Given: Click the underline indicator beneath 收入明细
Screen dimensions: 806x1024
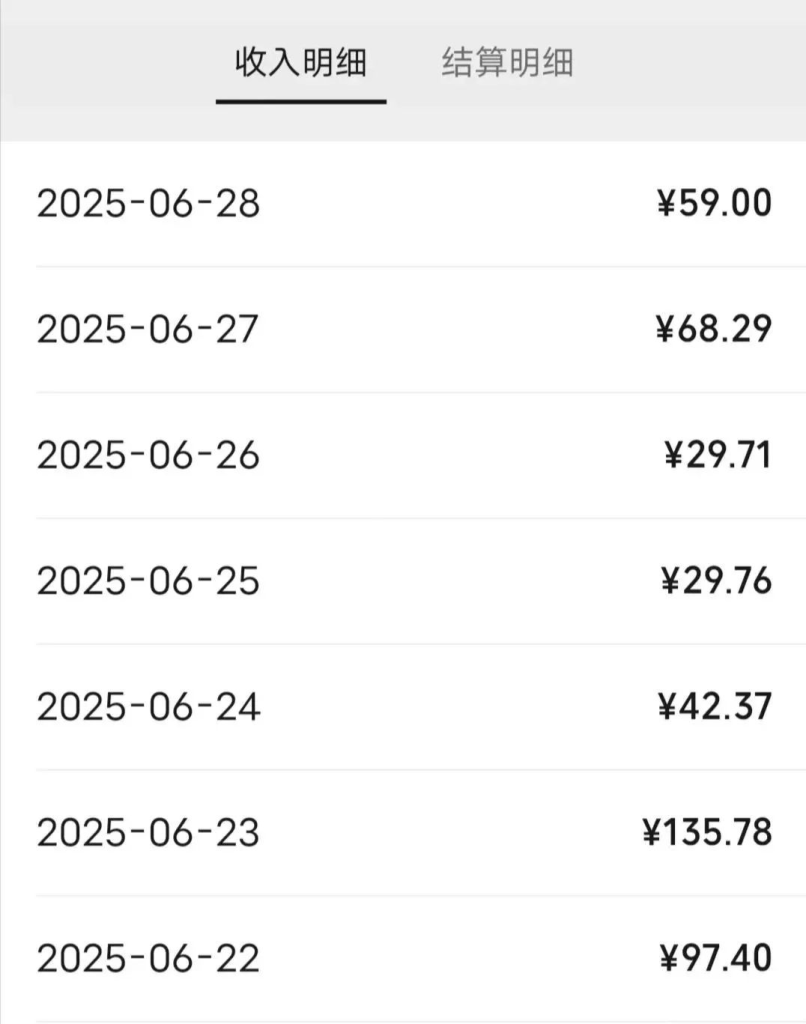Looking at the screenshot, I should pyautogui.click(x=301, y=101).
